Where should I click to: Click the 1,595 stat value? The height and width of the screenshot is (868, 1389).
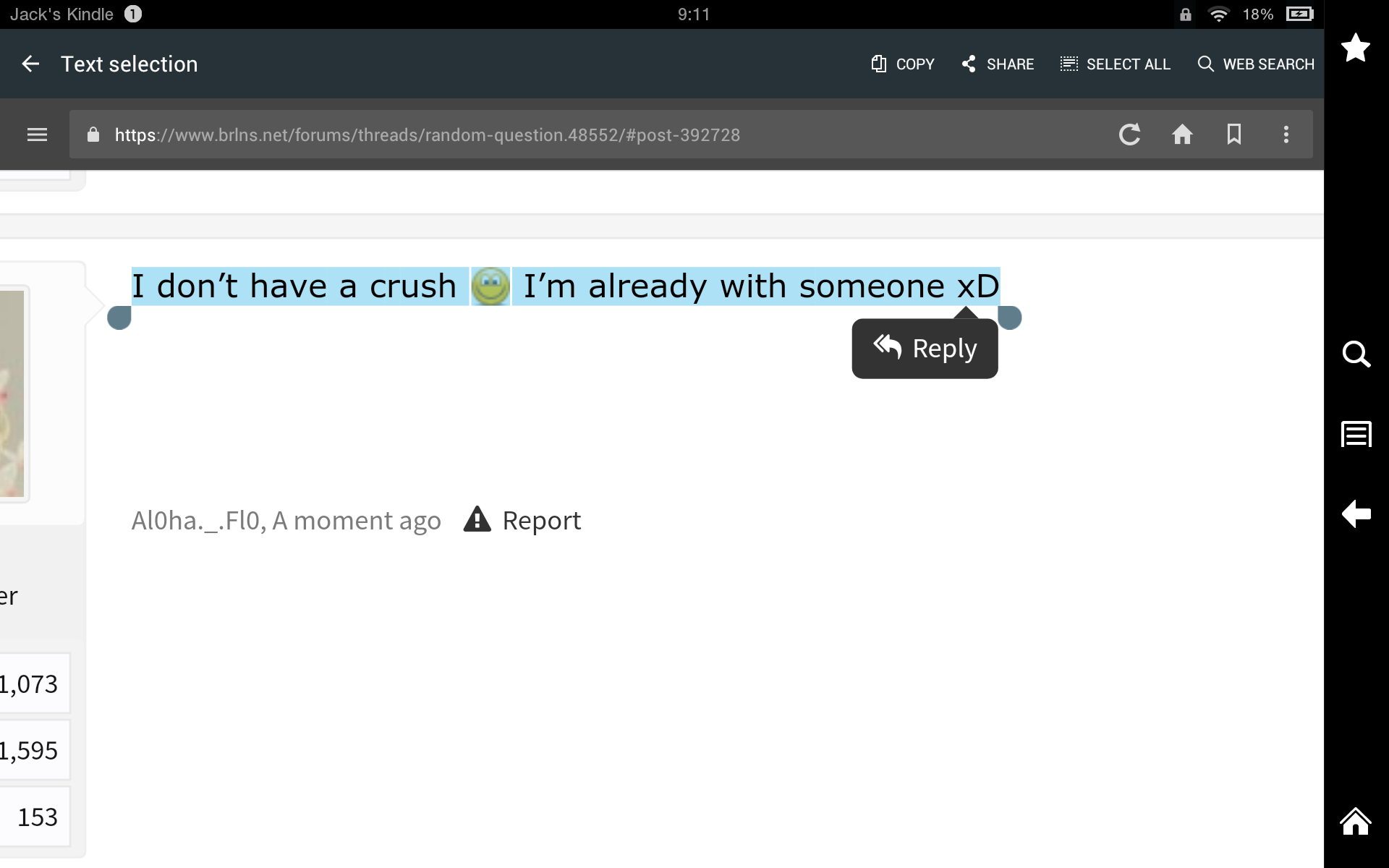click(29, 750)
